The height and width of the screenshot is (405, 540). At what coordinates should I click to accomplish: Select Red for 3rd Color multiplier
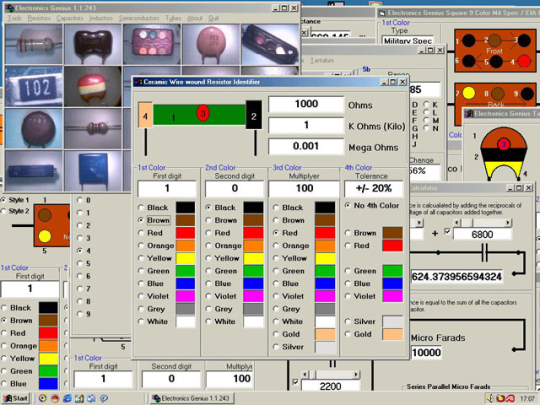(276, 233)
